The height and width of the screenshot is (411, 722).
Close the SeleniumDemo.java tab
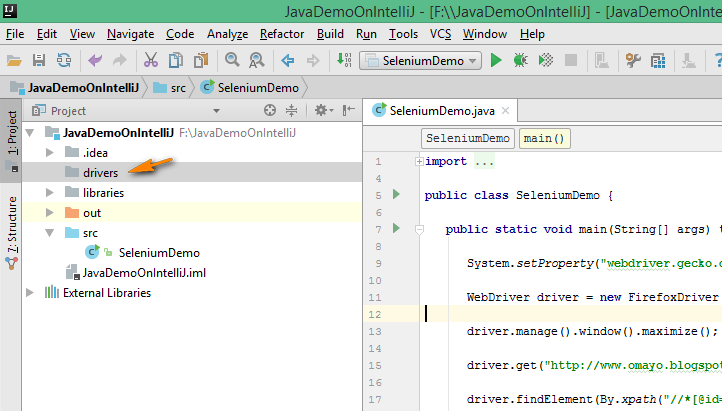(x=505, y=110)
